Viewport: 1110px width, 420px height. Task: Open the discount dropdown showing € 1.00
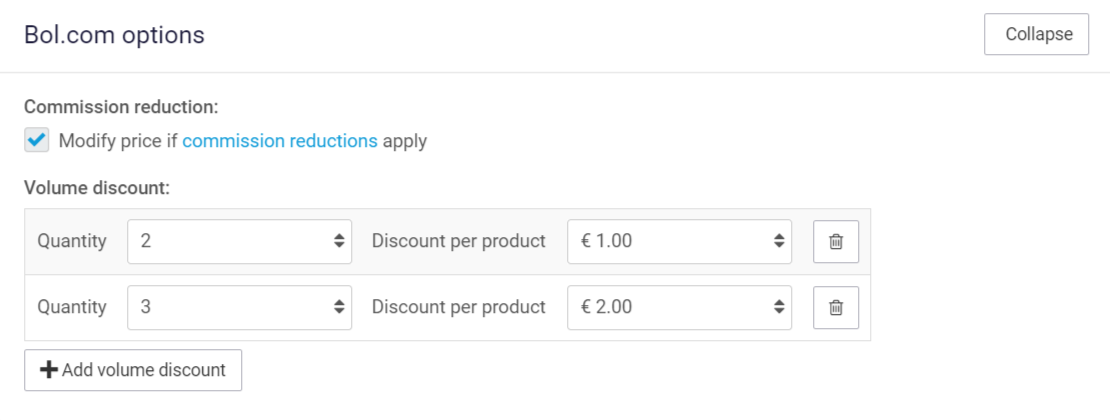coord(670,242)
